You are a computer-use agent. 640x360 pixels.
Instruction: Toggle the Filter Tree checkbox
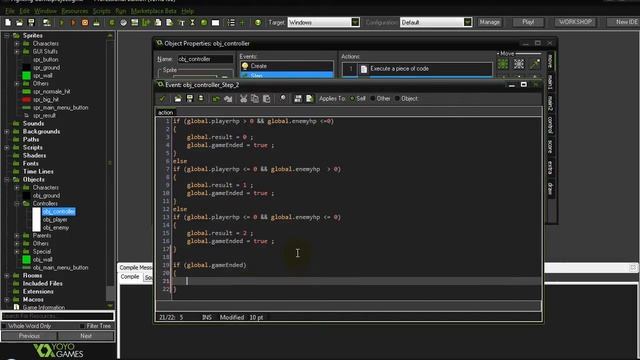(x=82, y=326)
